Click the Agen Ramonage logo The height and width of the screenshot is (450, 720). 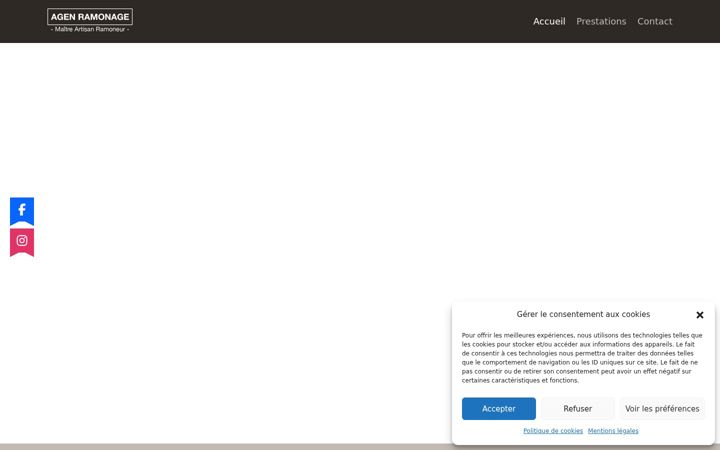tap(90, 21)
